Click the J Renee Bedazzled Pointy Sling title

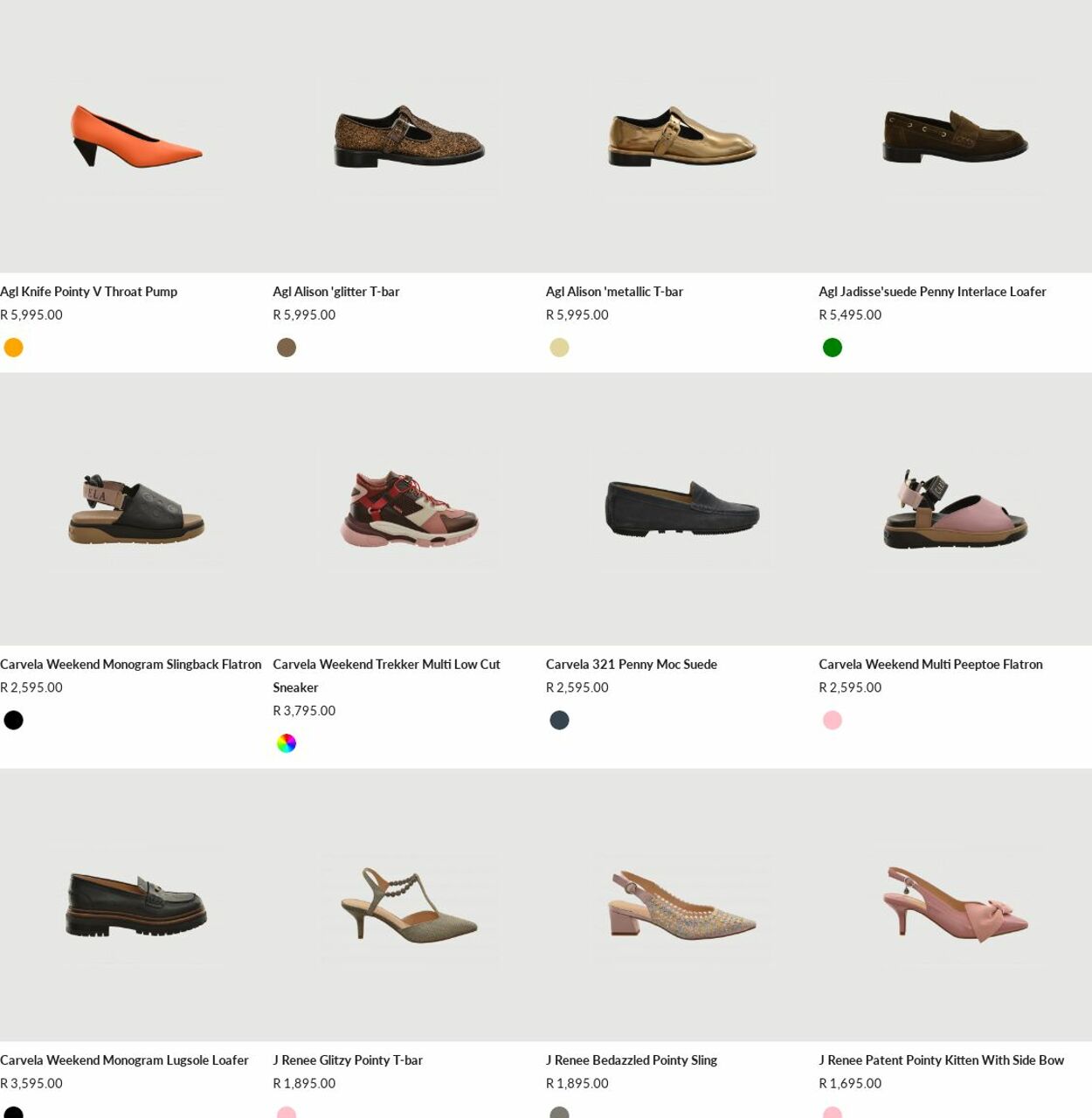tap(631, 1060)
